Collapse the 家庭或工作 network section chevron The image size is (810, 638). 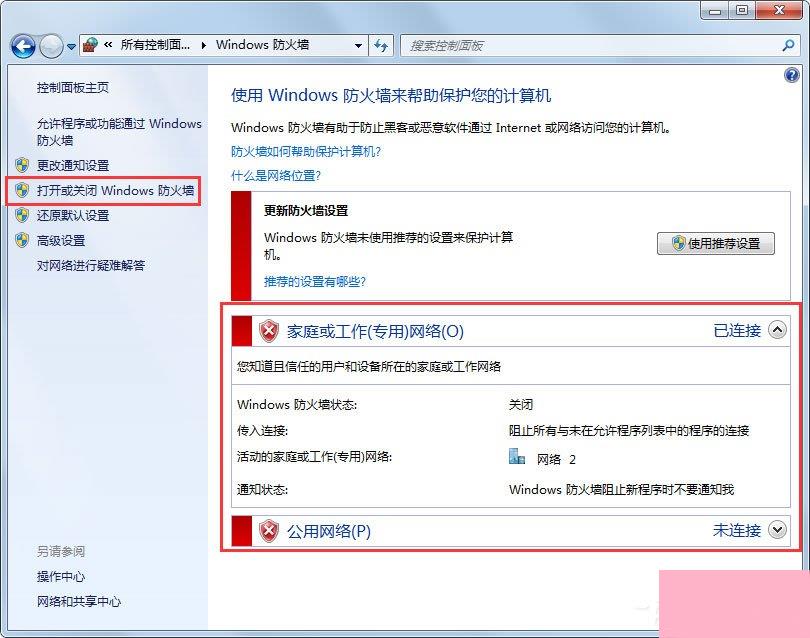pyautogui.click(x=777, y=330)
